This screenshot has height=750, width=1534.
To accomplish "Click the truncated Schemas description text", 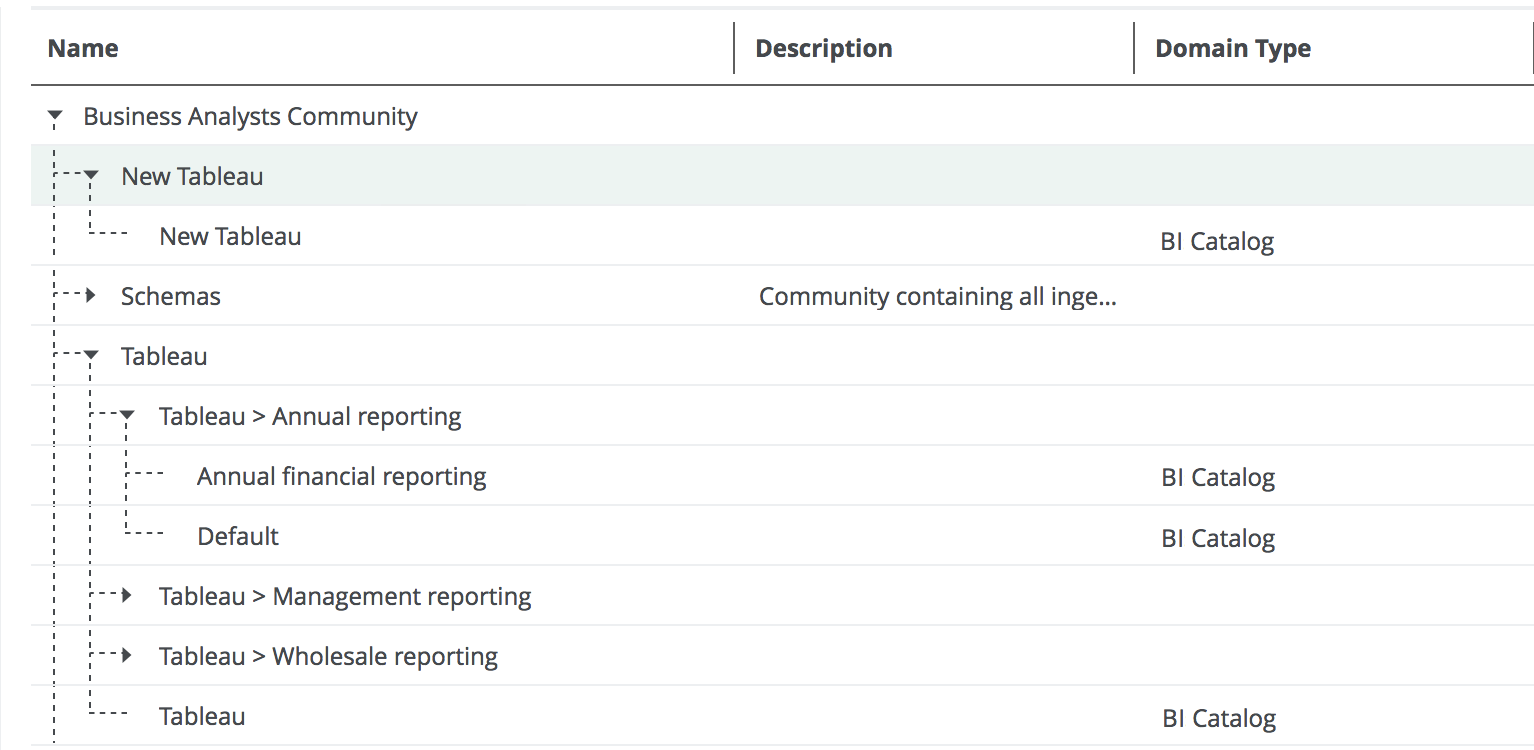I will click(x=937, y=297).
